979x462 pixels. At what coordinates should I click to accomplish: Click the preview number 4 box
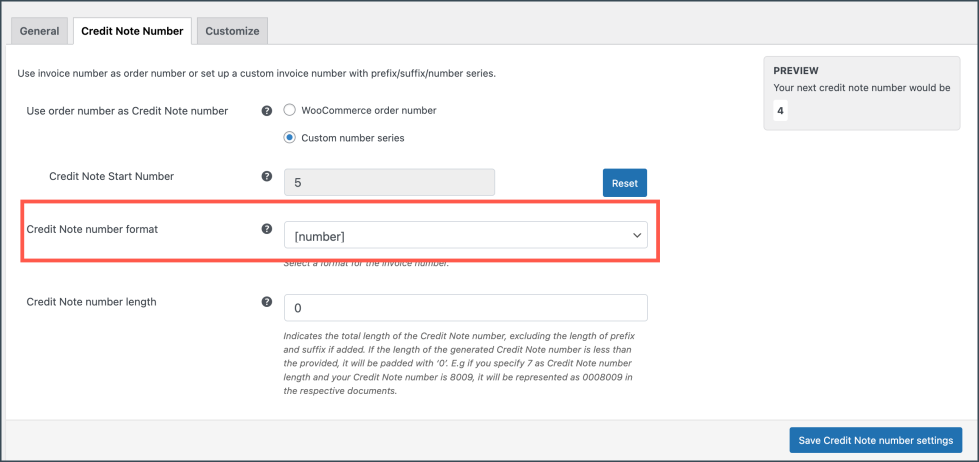[780, 111]
